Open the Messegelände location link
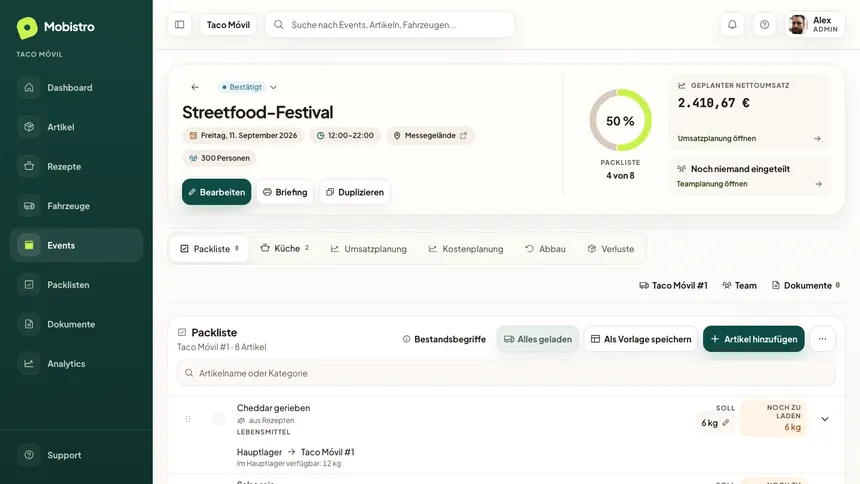This screenshot has height=484, width=860. tap(431, 136)
